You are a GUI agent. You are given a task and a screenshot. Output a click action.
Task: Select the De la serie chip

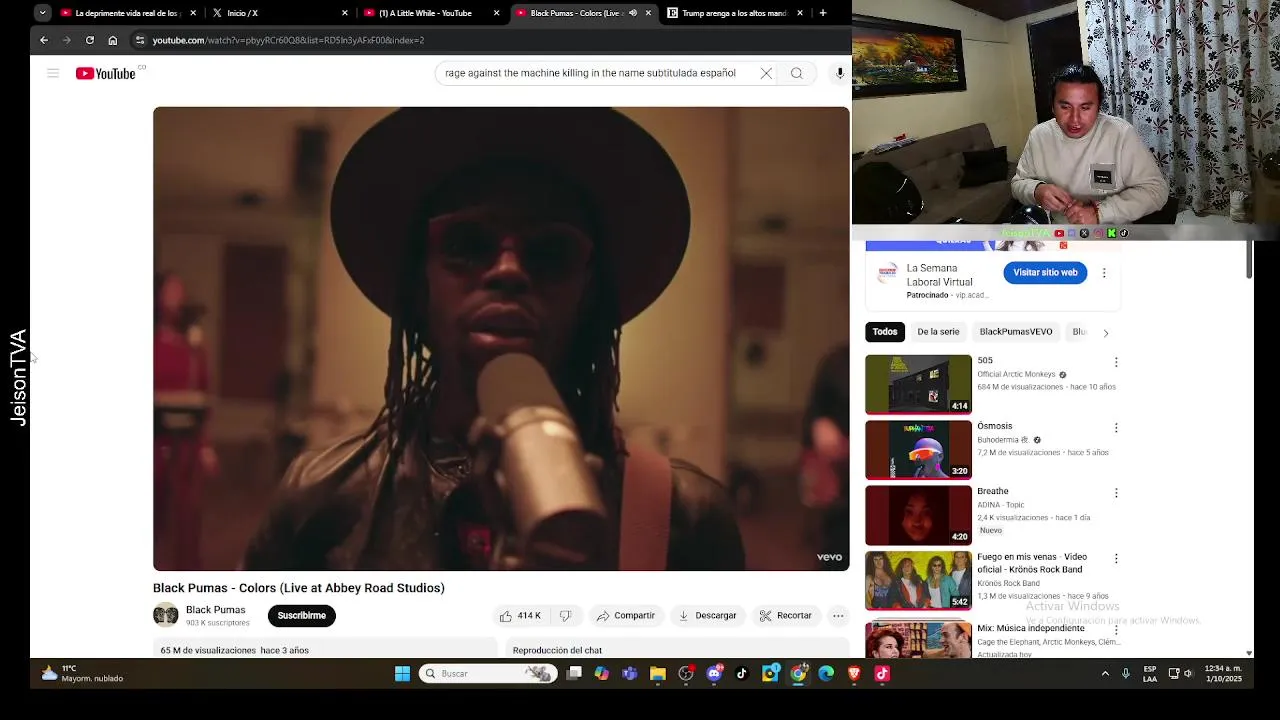[x=938, y=332]
